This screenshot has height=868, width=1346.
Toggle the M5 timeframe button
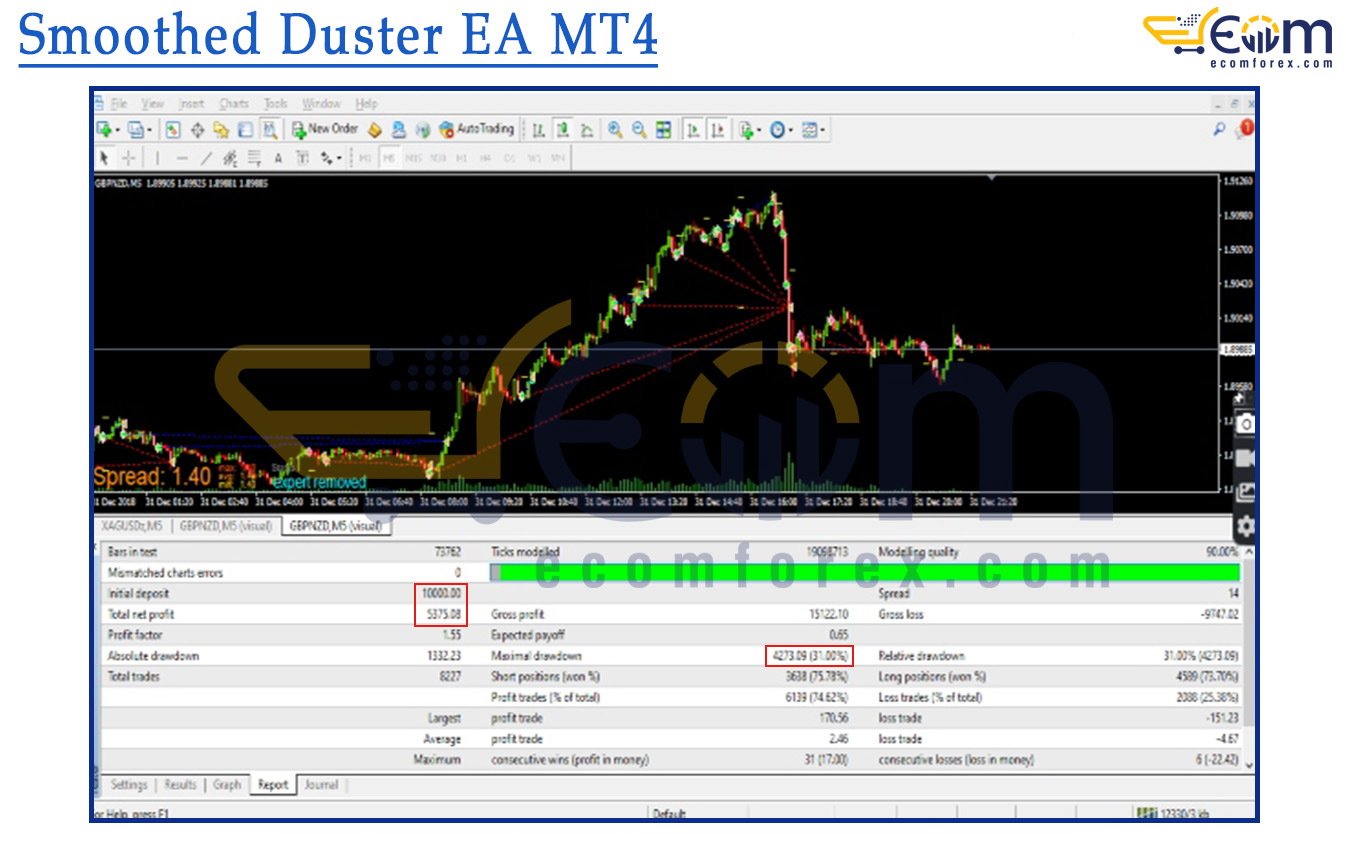pos(388,158)
